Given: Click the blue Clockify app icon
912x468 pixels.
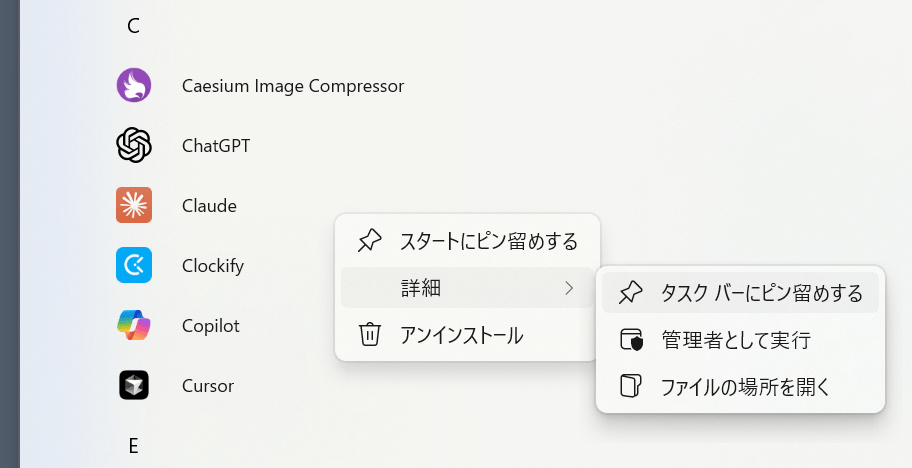Looking at the screenshot, I should click(133, 266).
